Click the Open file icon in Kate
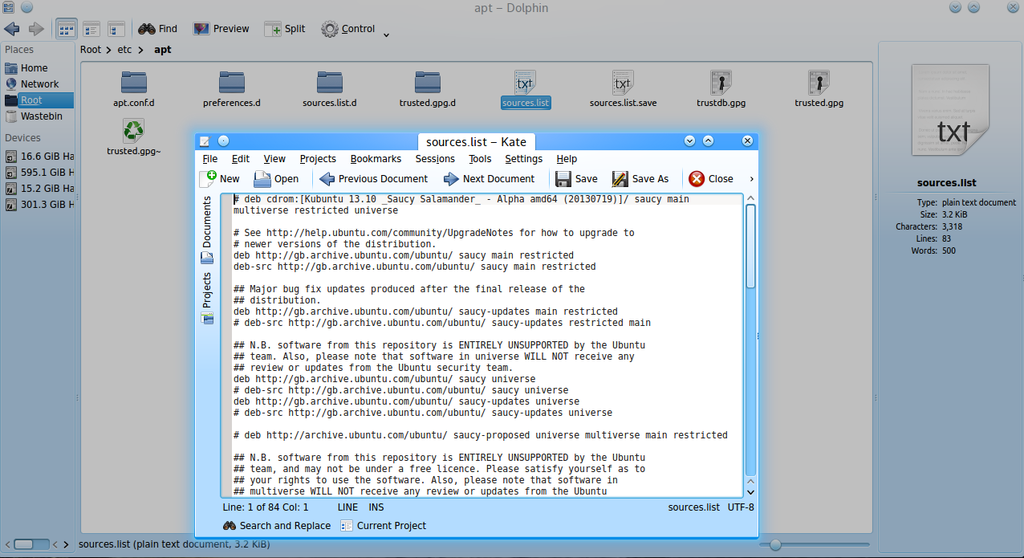1024x558 pixels. (263, 179)
